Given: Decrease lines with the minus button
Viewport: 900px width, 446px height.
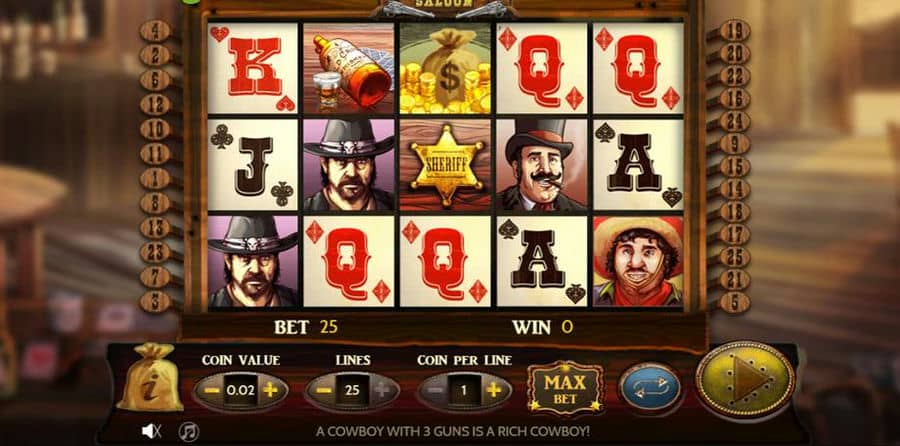Looking at the screenshot, I should (x=324, y=390).
